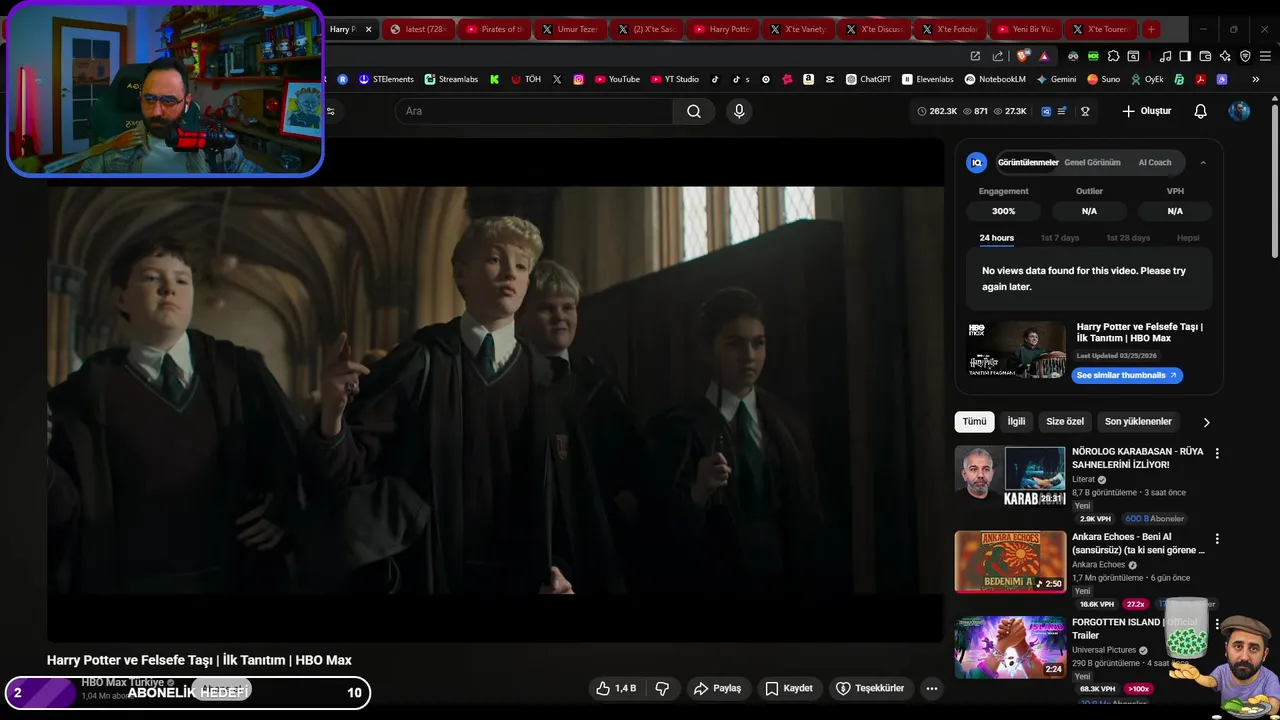Open NotebookLM bookmark
Viewport: 1280px width, 720px height.
(995, 79)
